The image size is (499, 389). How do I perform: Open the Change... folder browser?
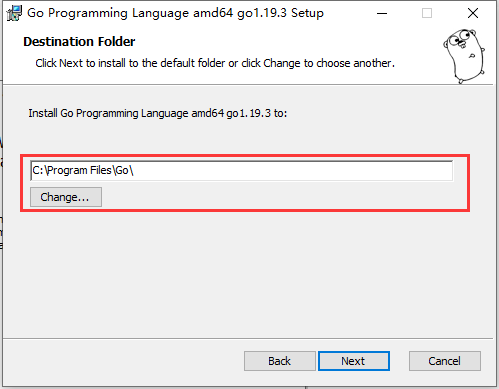coord(66,197)
